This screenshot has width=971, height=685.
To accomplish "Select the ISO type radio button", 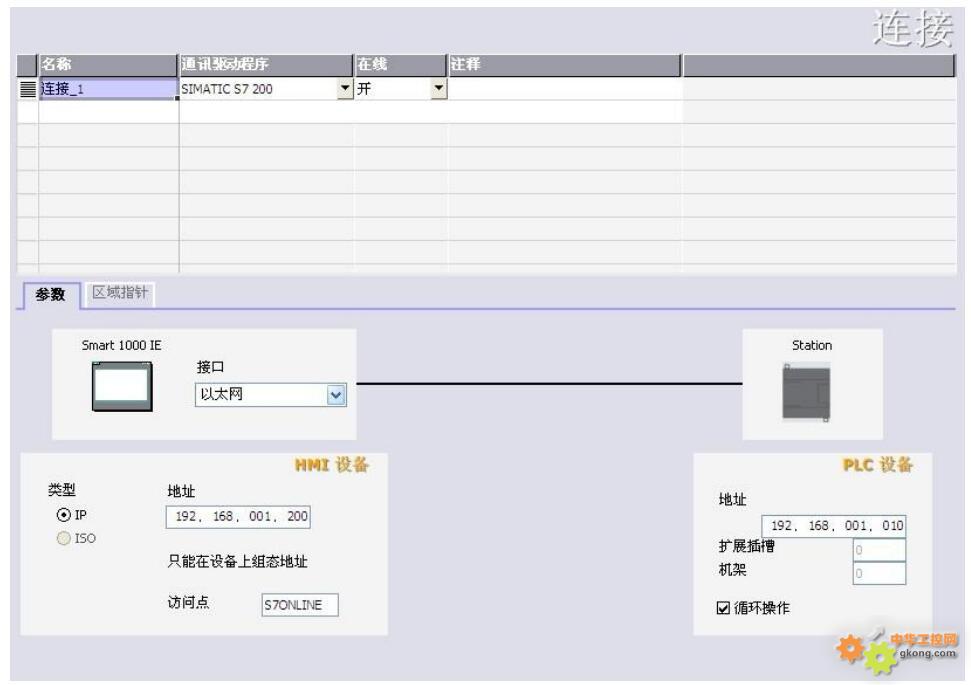I will click(63, 538).
